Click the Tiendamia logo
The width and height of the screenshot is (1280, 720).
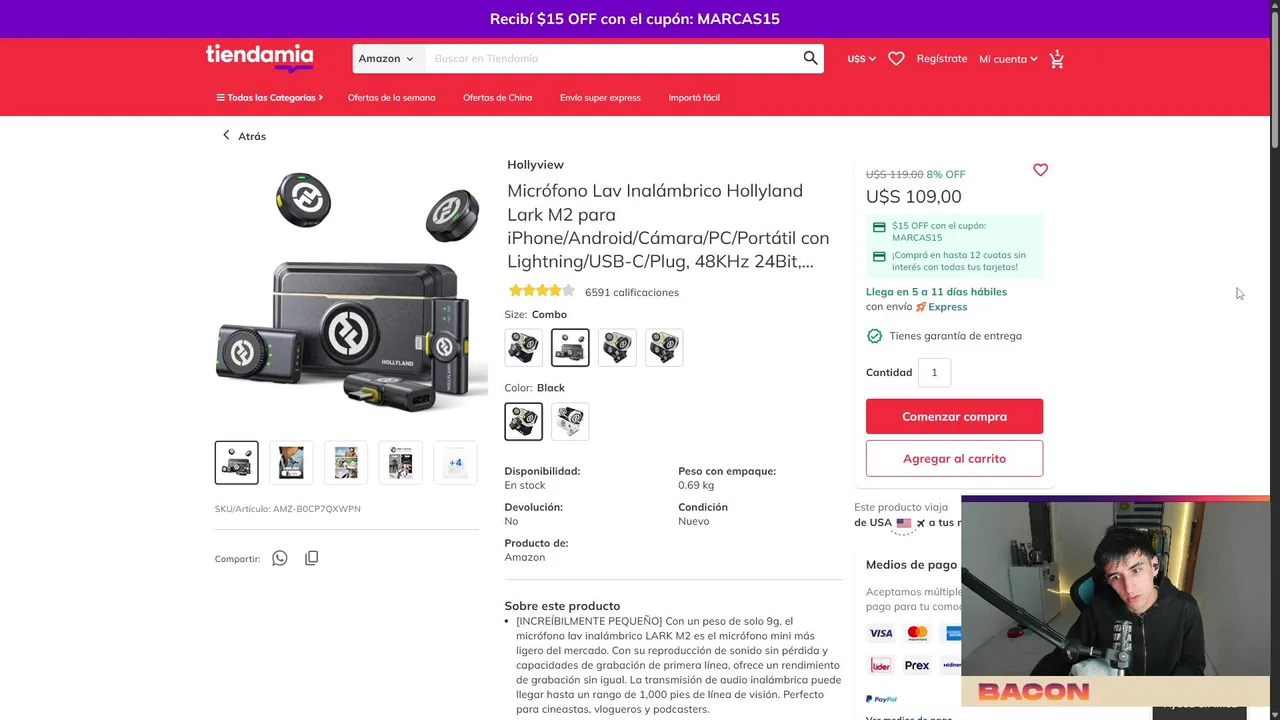click(260, 58)
